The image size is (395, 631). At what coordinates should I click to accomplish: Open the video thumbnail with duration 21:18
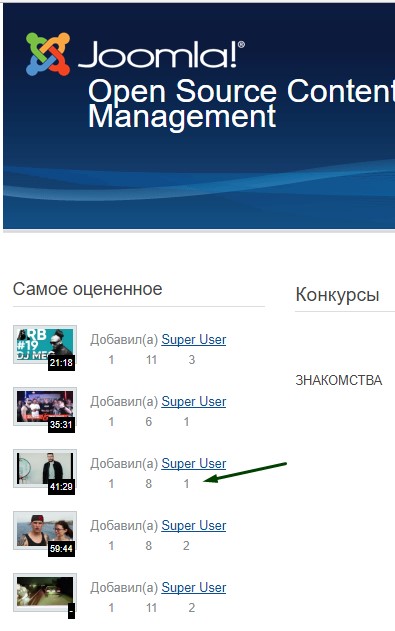[45, 345]
